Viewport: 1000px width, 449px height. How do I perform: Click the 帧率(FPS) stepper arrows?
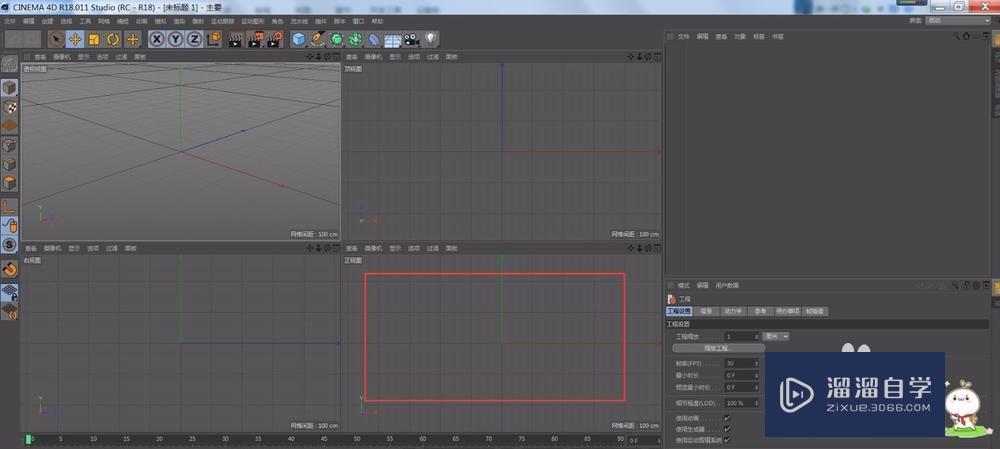click(756, 363)
